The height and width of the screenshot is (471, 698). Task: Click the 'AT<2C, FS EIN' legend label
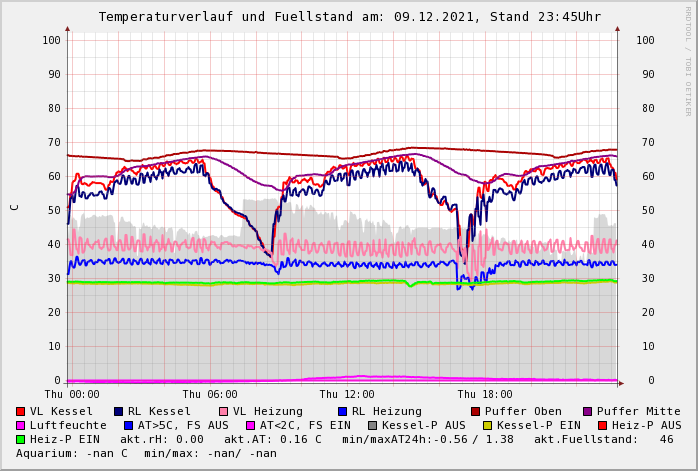[304, 425]
